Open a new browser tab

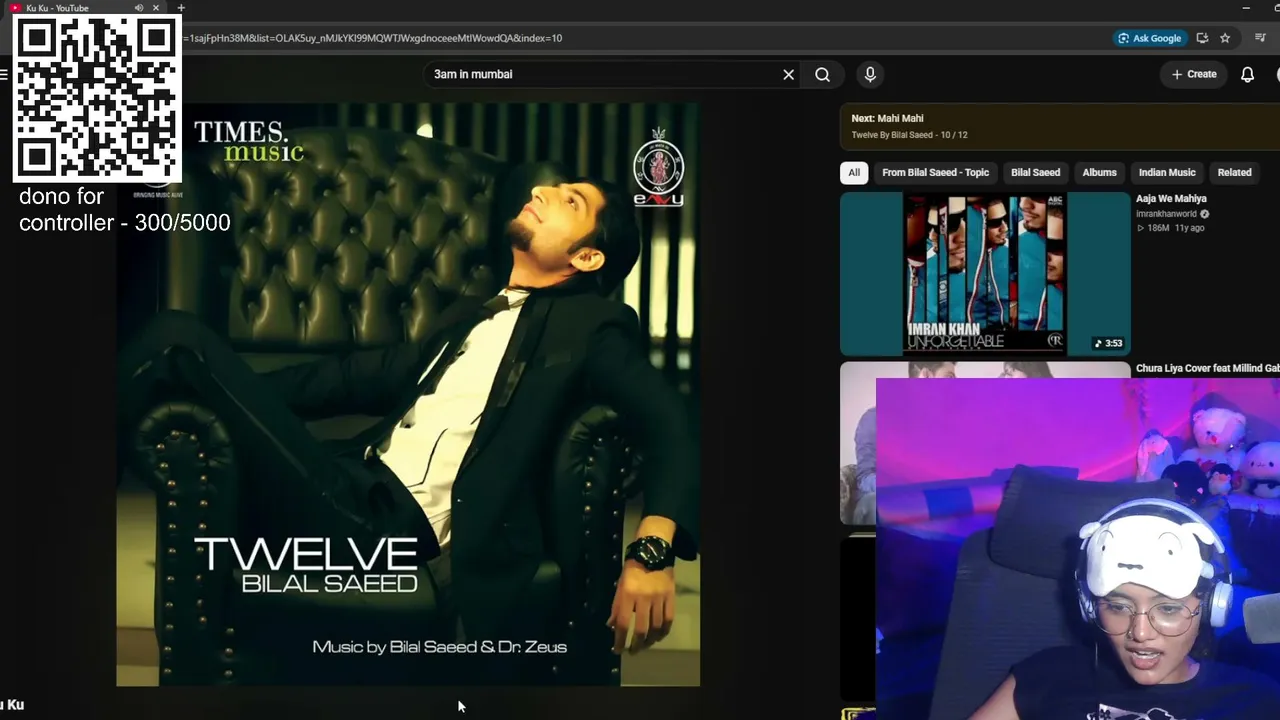[x=181, y=8]
